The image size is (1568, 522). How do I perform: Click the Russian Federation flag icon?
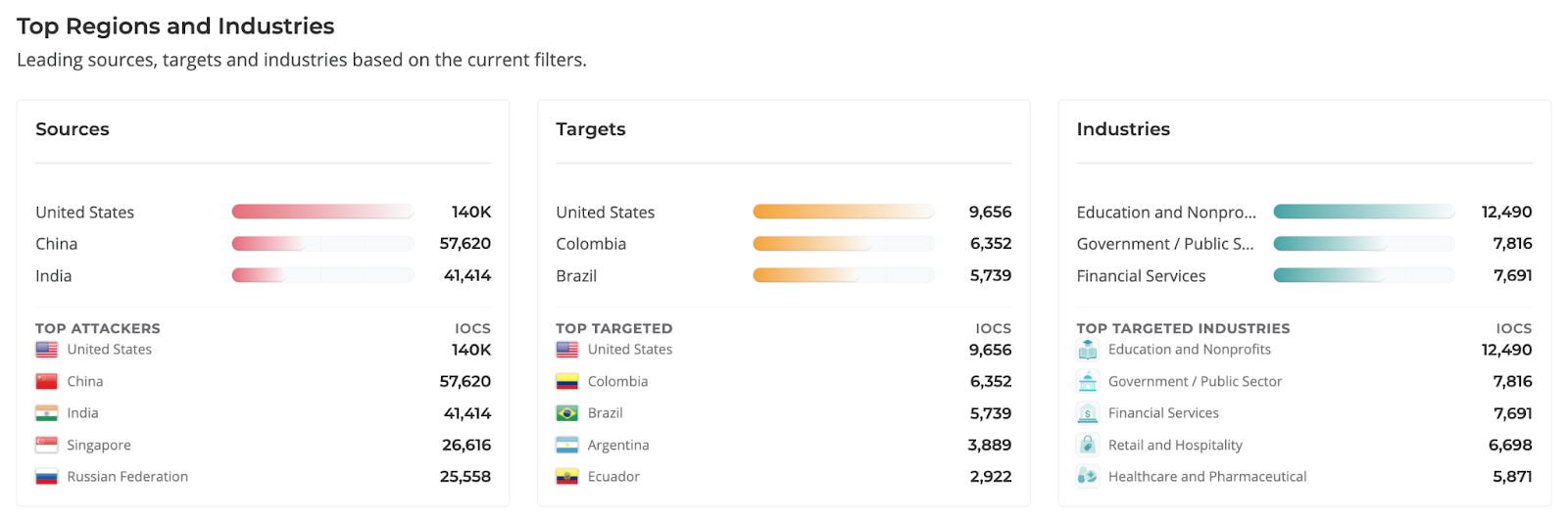(x=46, y=477)
